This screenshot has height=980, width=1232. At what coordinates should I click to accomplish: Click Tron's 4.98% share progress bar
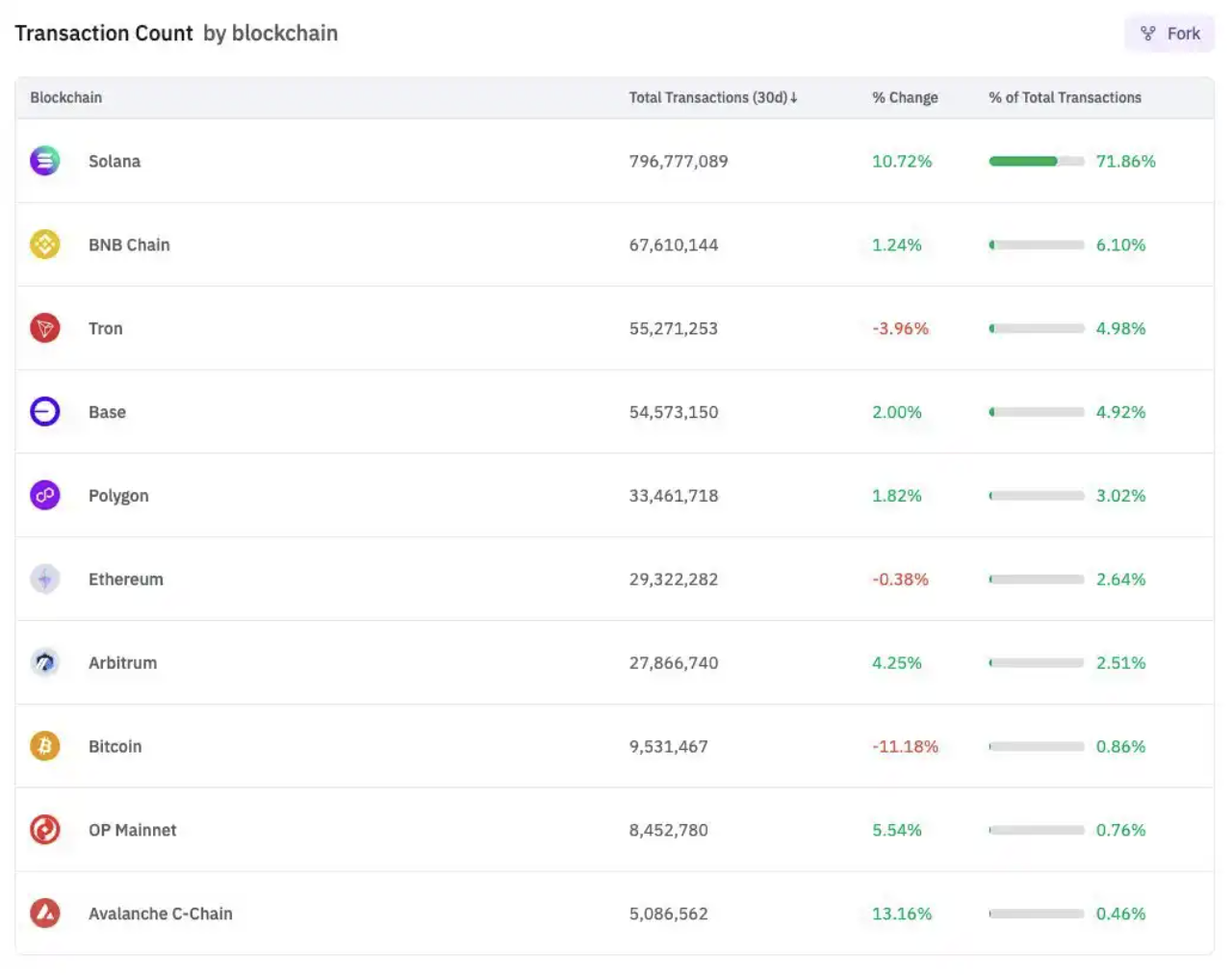pyautogui.click(x=1037, y=329)
